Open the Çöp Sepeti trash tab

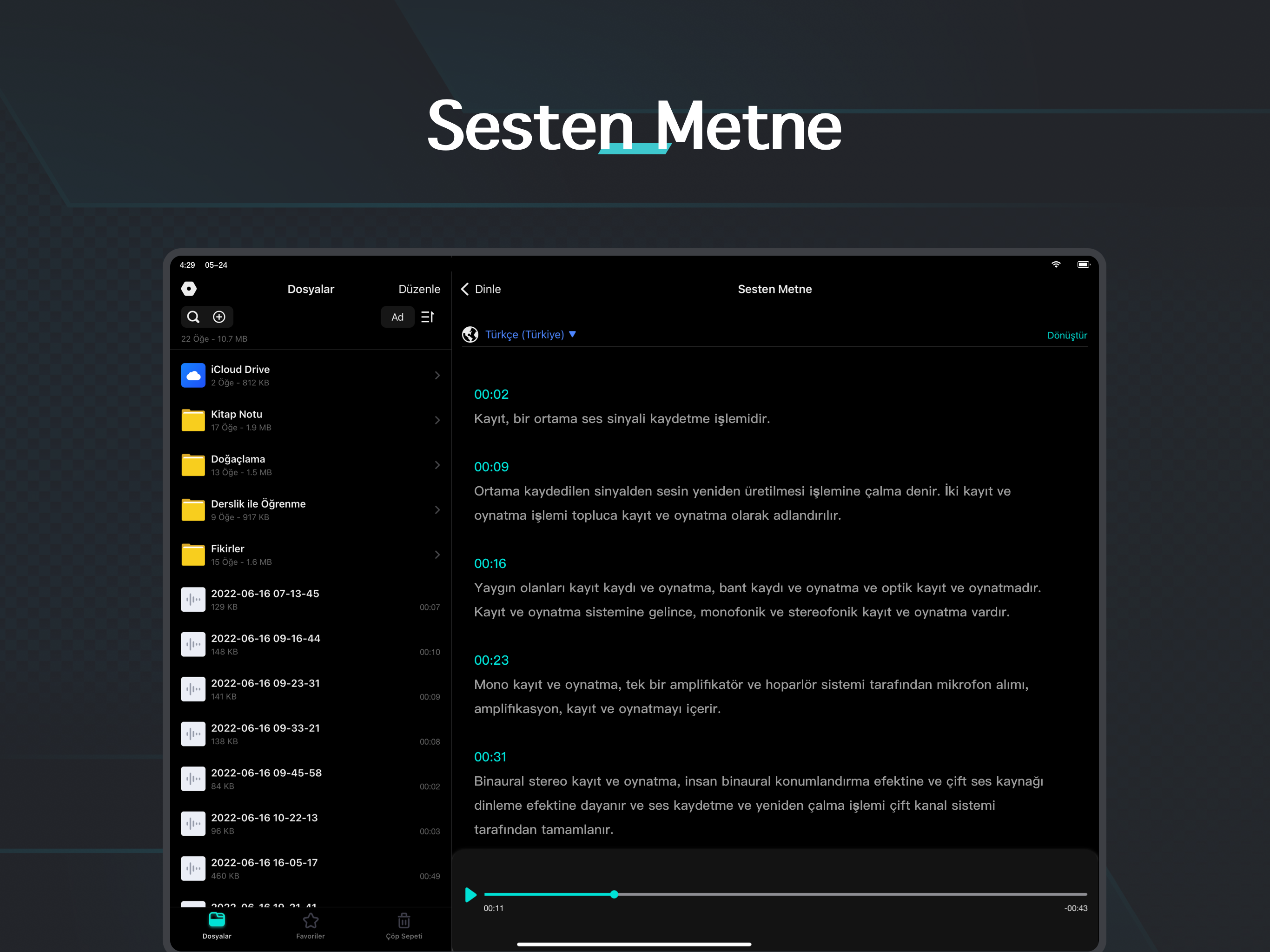click(x=403, y=926)
